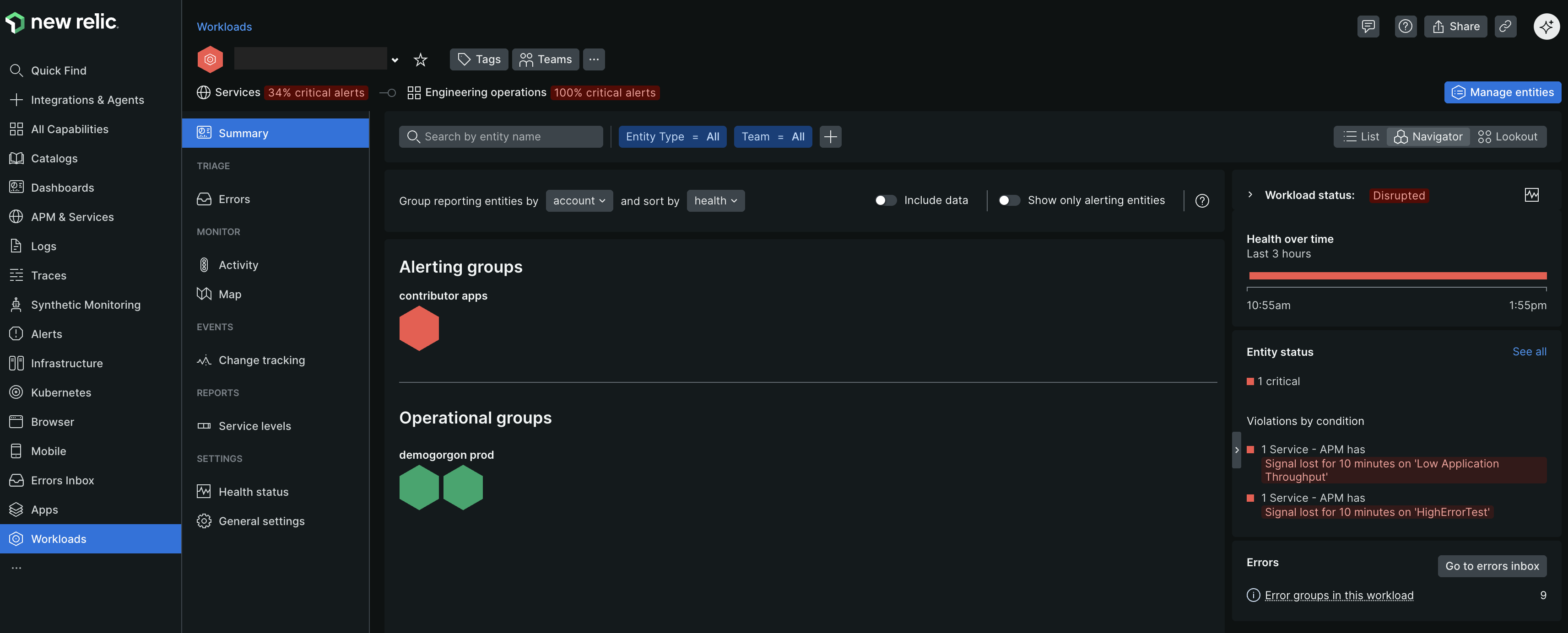This screenshot has width=1568, height=633.
Task: Expand the Workload status section chevron
Action: click(x=1250, y=195)
